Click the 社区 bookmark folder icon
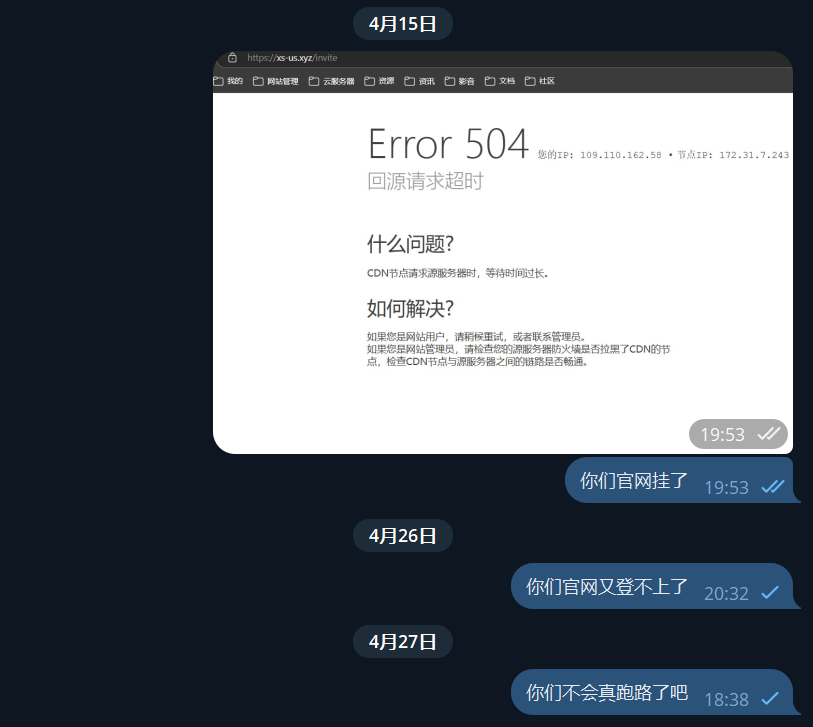This screenshot has width=813, height=727. [529, 80]
